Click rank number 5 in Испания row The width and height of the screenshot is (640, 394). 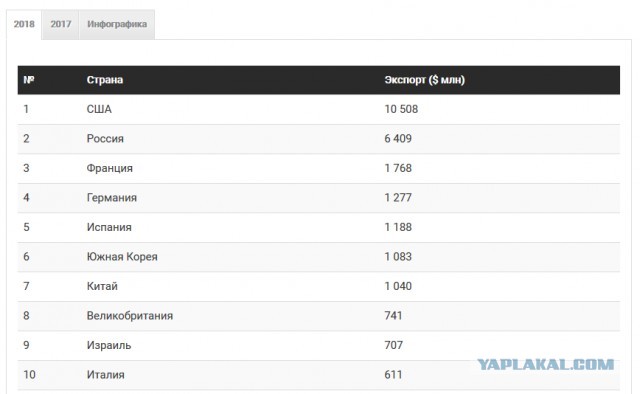(26, 227)
